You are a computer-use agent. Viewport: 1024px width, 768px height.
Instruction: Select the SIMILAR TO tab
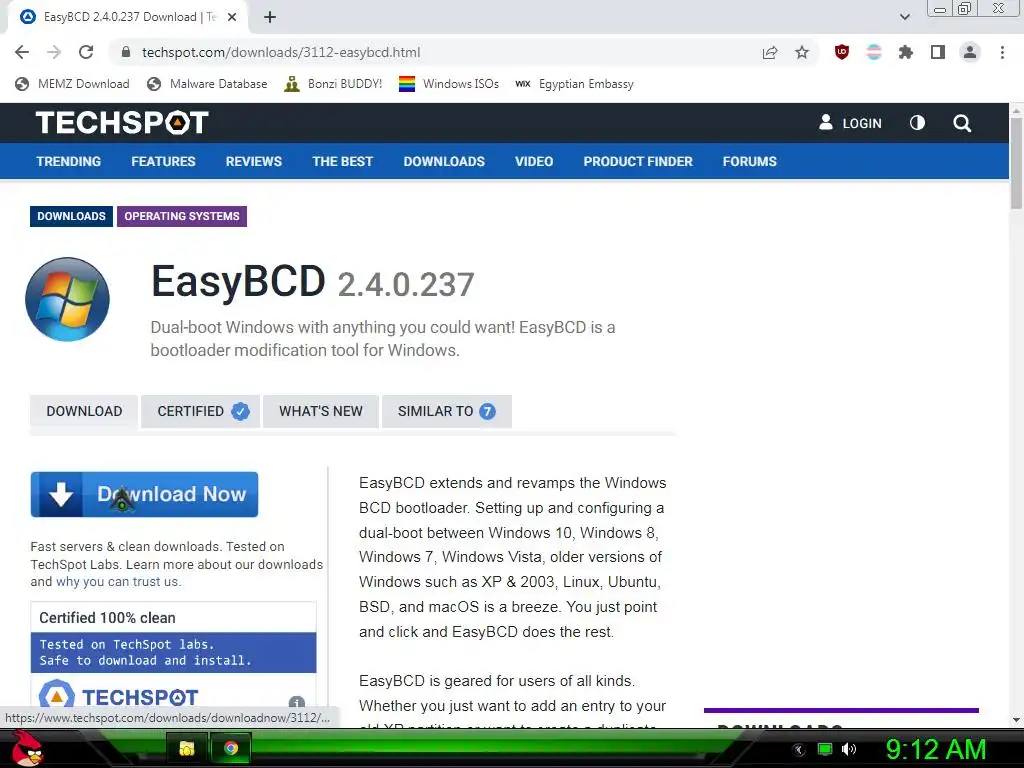[447, 411]
